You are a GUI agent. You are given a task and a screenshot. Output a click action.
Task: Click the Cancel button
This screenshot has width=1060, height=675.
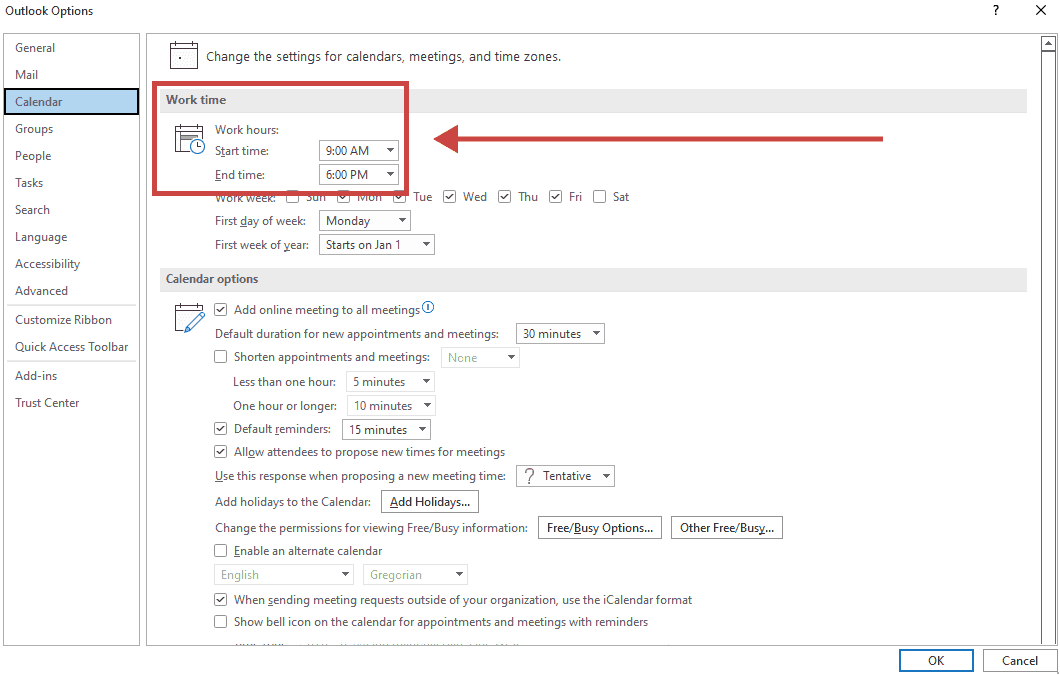pyautogui.click(x=1019, y=661)
